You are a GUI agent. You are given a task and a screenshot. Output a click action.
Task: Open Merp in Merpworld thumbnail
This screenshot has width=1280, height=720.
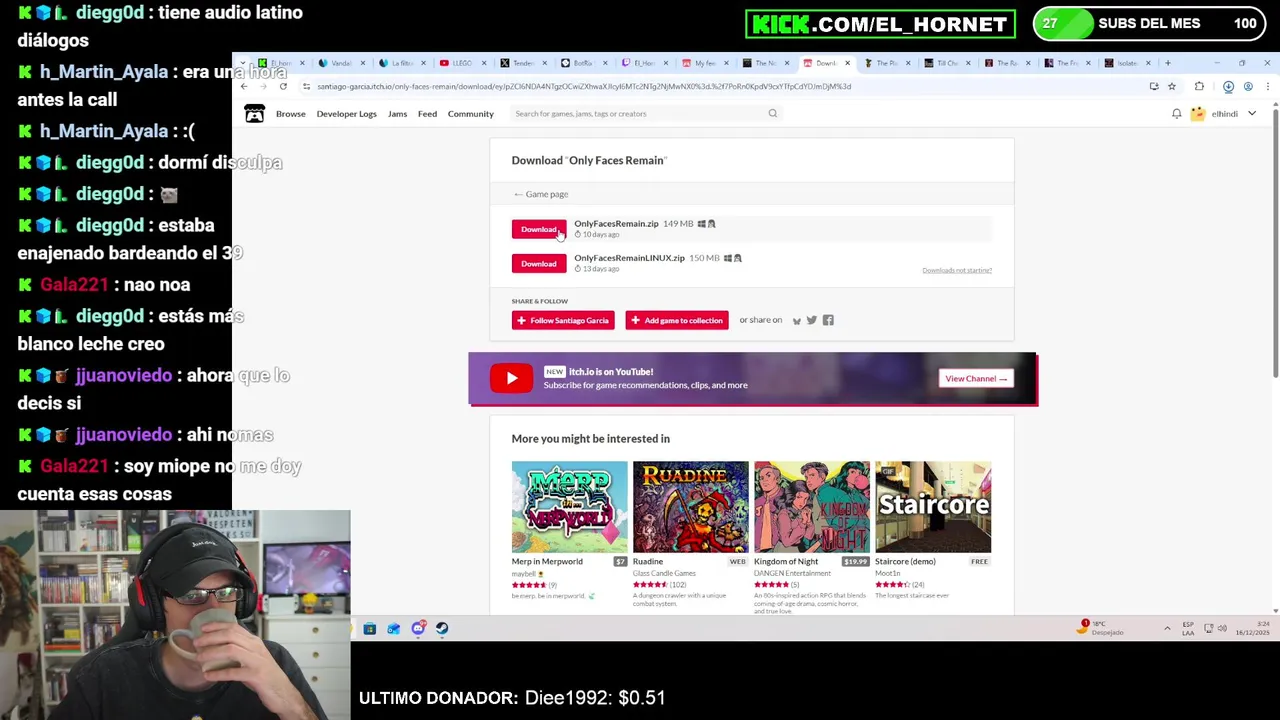570,507
